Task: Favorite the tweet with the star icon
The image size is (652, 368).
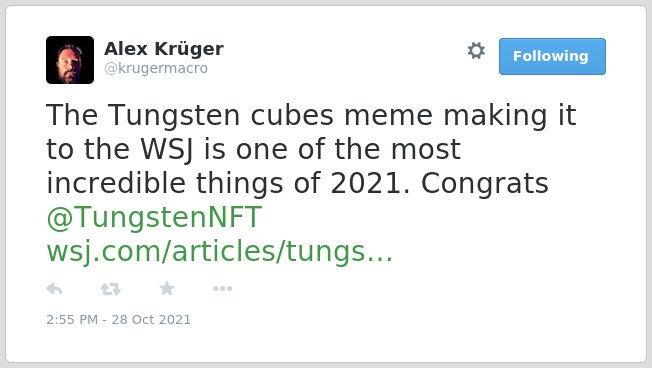Action: pyautogui.click(x=167, y=288)
